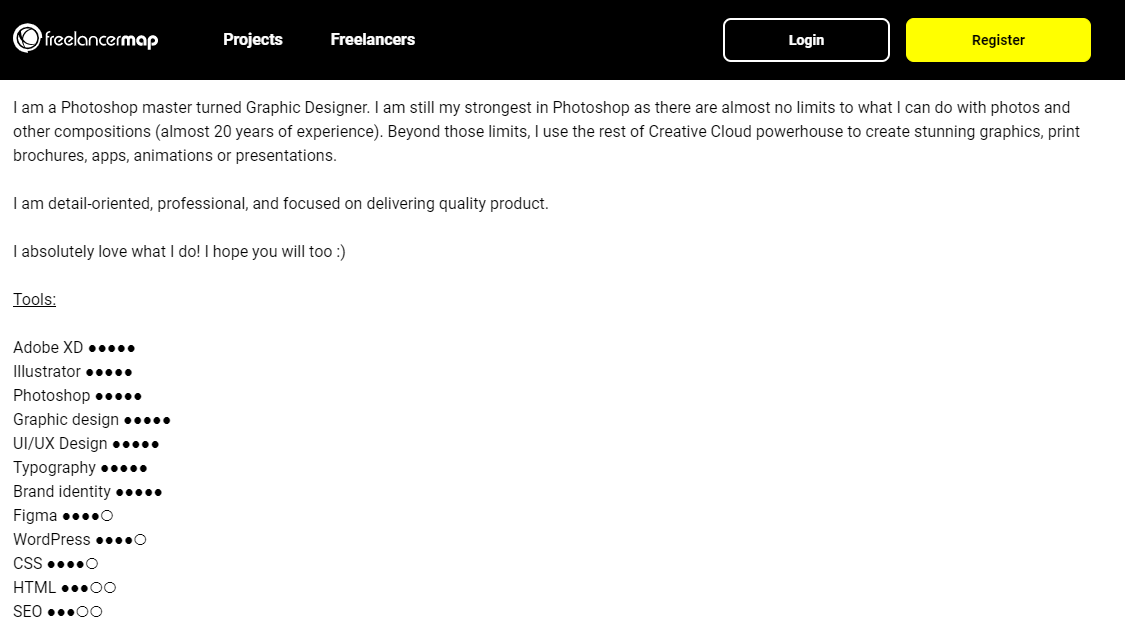1125x643 pixels.
Task: Click the rating dots beside Graphic design
Action: 145,419
